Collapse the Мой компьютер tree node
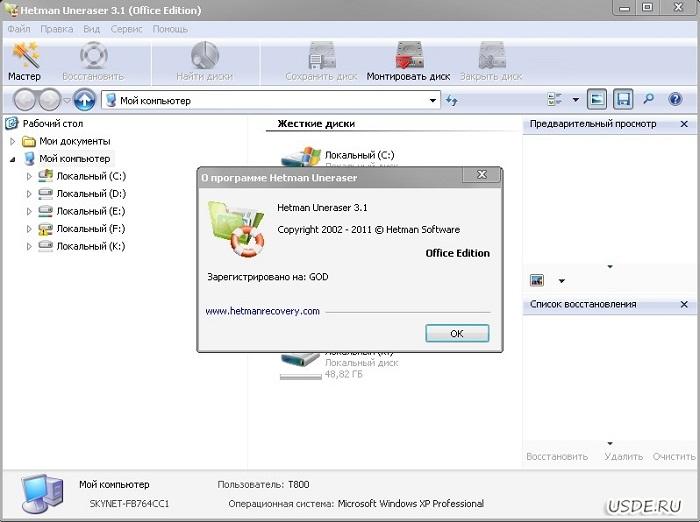700x522 pixels. pos(13,158)
